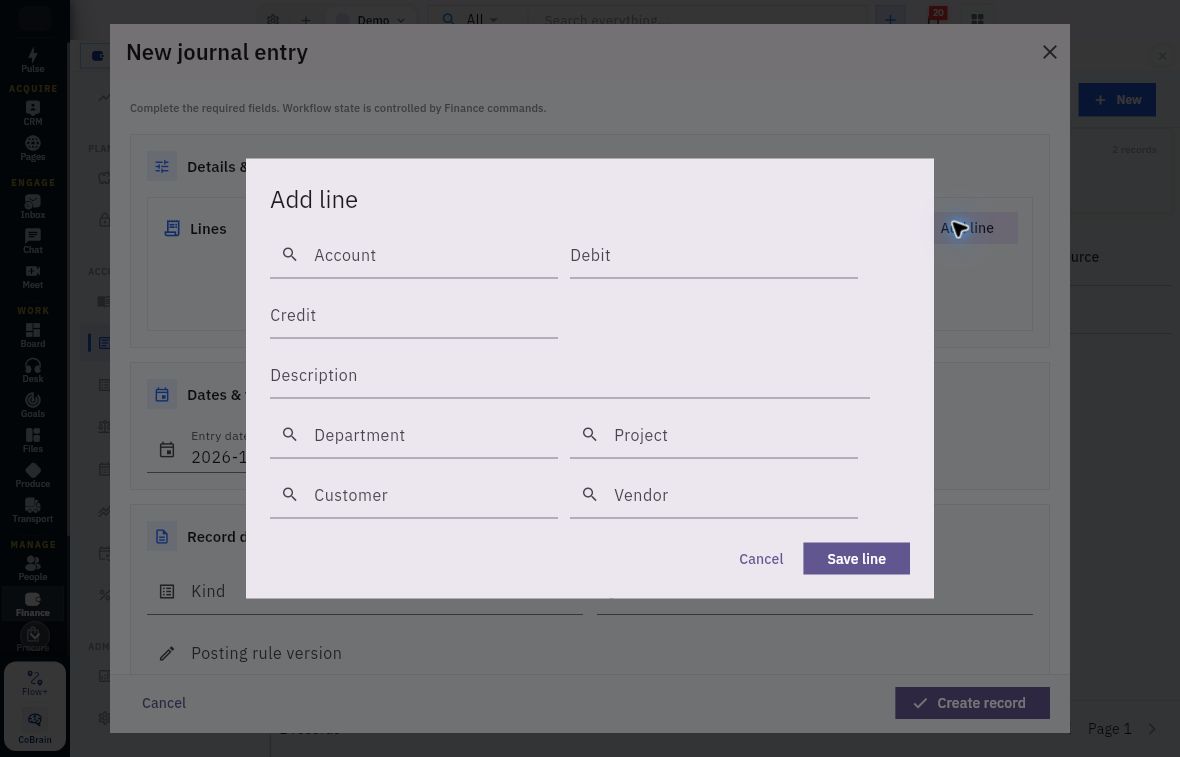Click the Entry date calendar icon
The image size is (1180, 757).
tap(167, 450)
